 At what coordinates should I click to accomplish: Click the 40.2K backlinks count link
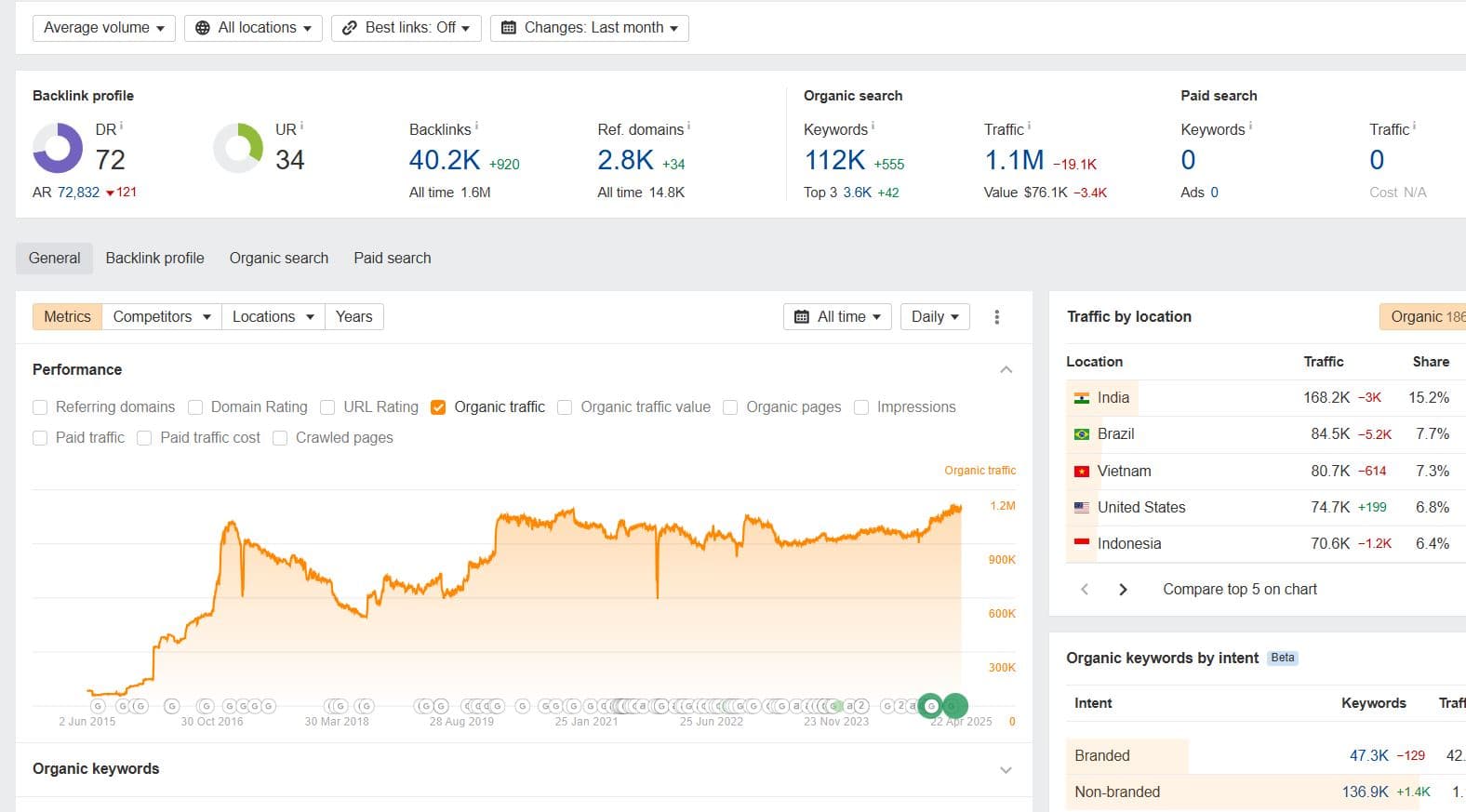click(x=445, y=160)
